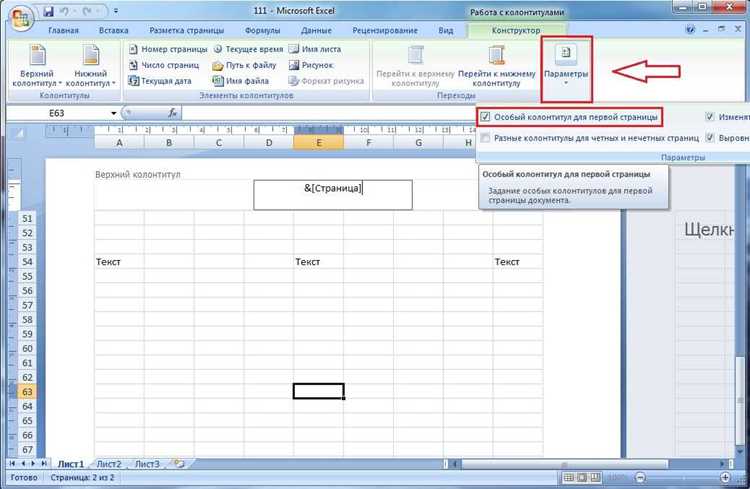
Task: Insert Picture (Рисунок) into header
Action: (x=311, y=65)
